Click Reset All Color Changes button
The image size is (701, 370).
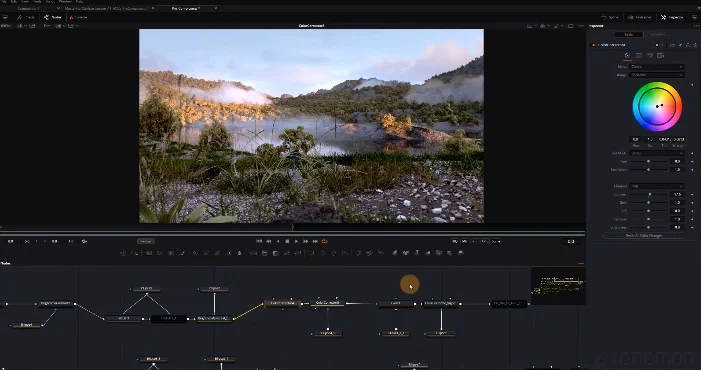tap(643, 235)
